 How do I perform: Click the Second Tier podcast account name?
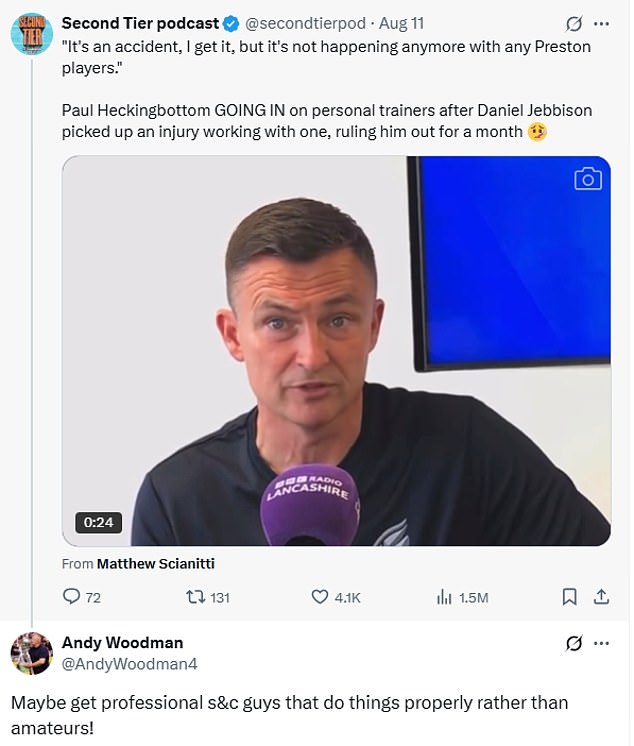[x=140, y=23]
